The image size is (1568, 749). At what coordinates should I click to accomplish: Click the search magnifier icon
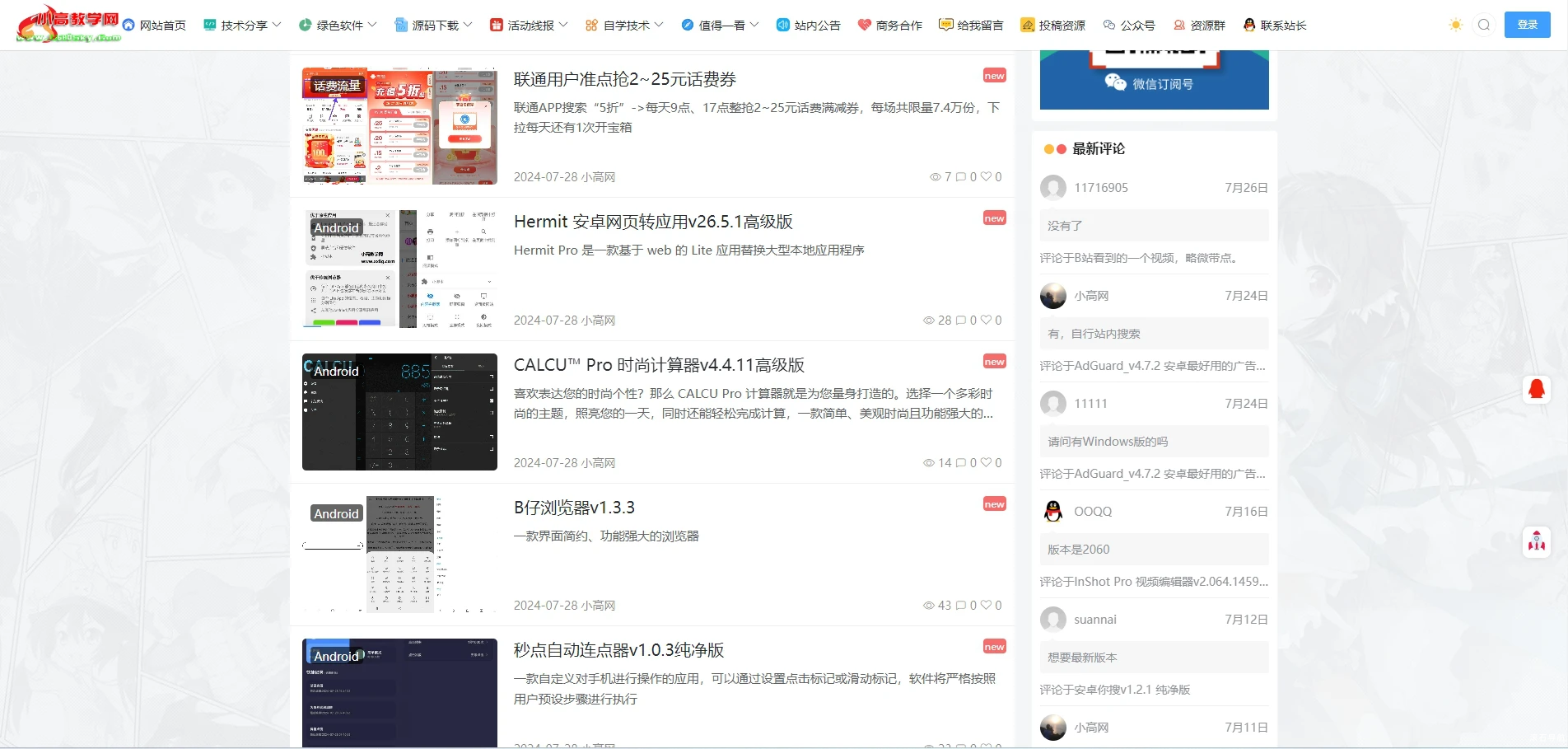(1483, 25)
